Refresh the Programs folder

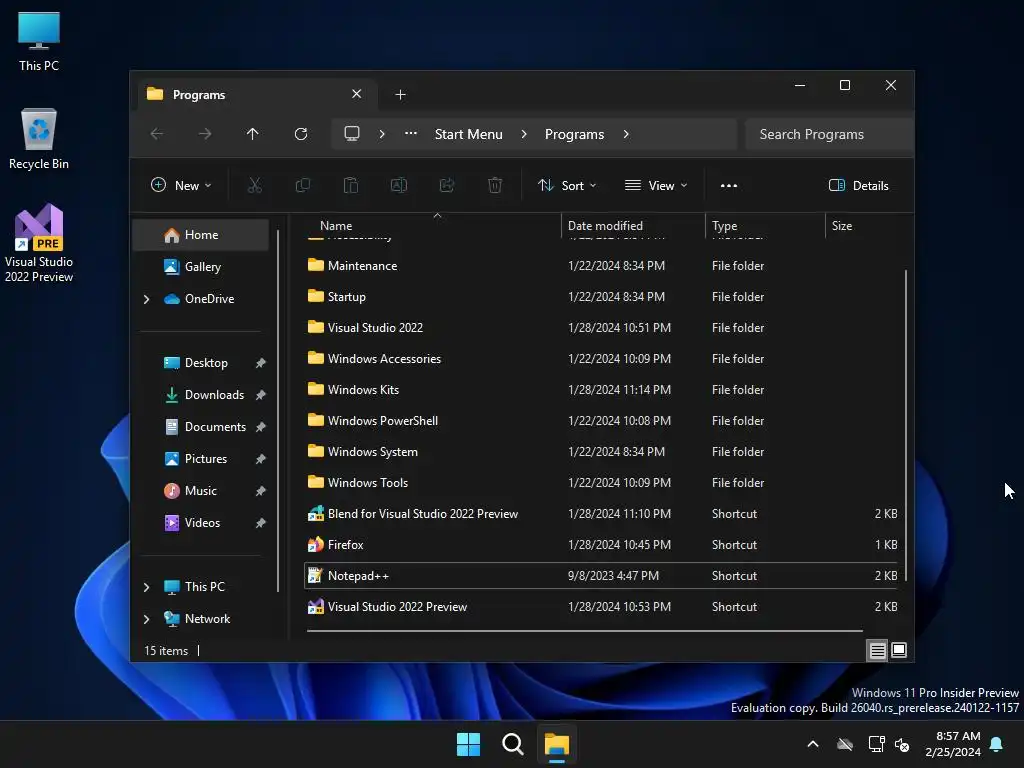pos(300,134)
